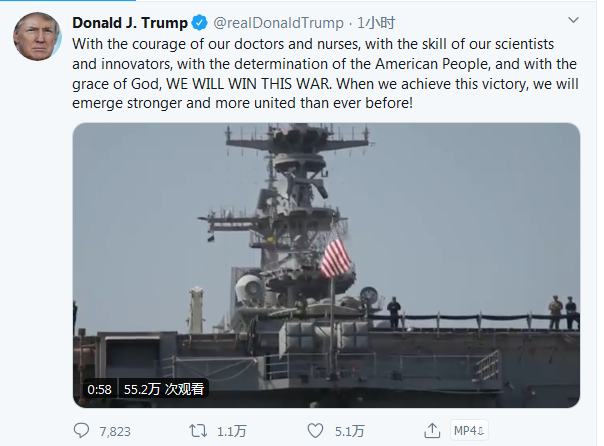Click the Donald J. Trump display name
Screen dimensions: 604x446
tap(129, 23)
